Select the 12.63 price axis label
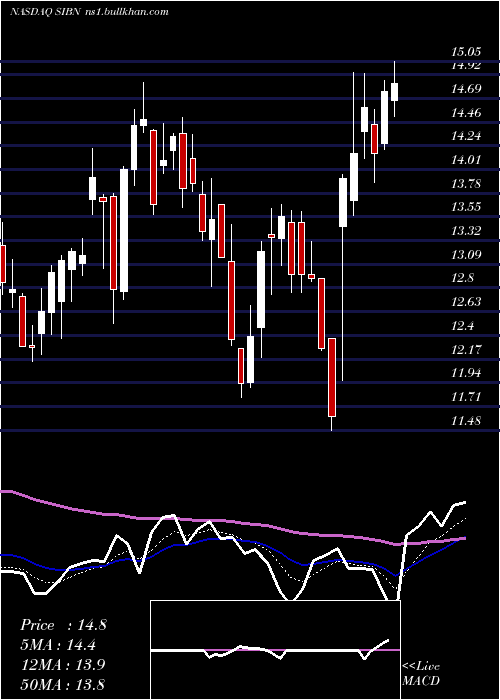 click(466, 302)
